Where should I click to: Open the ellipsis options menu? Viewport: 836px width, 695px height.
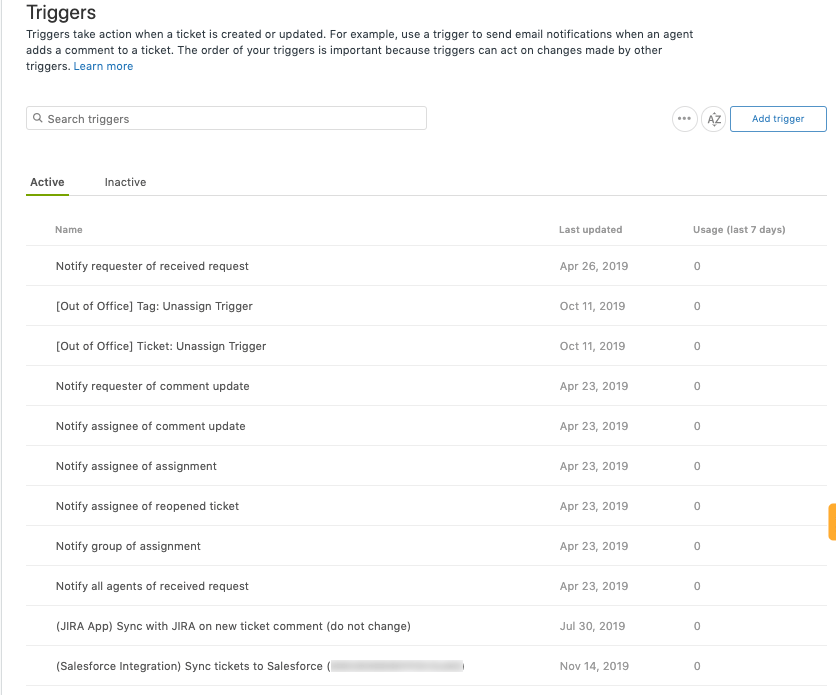(685, 119)
